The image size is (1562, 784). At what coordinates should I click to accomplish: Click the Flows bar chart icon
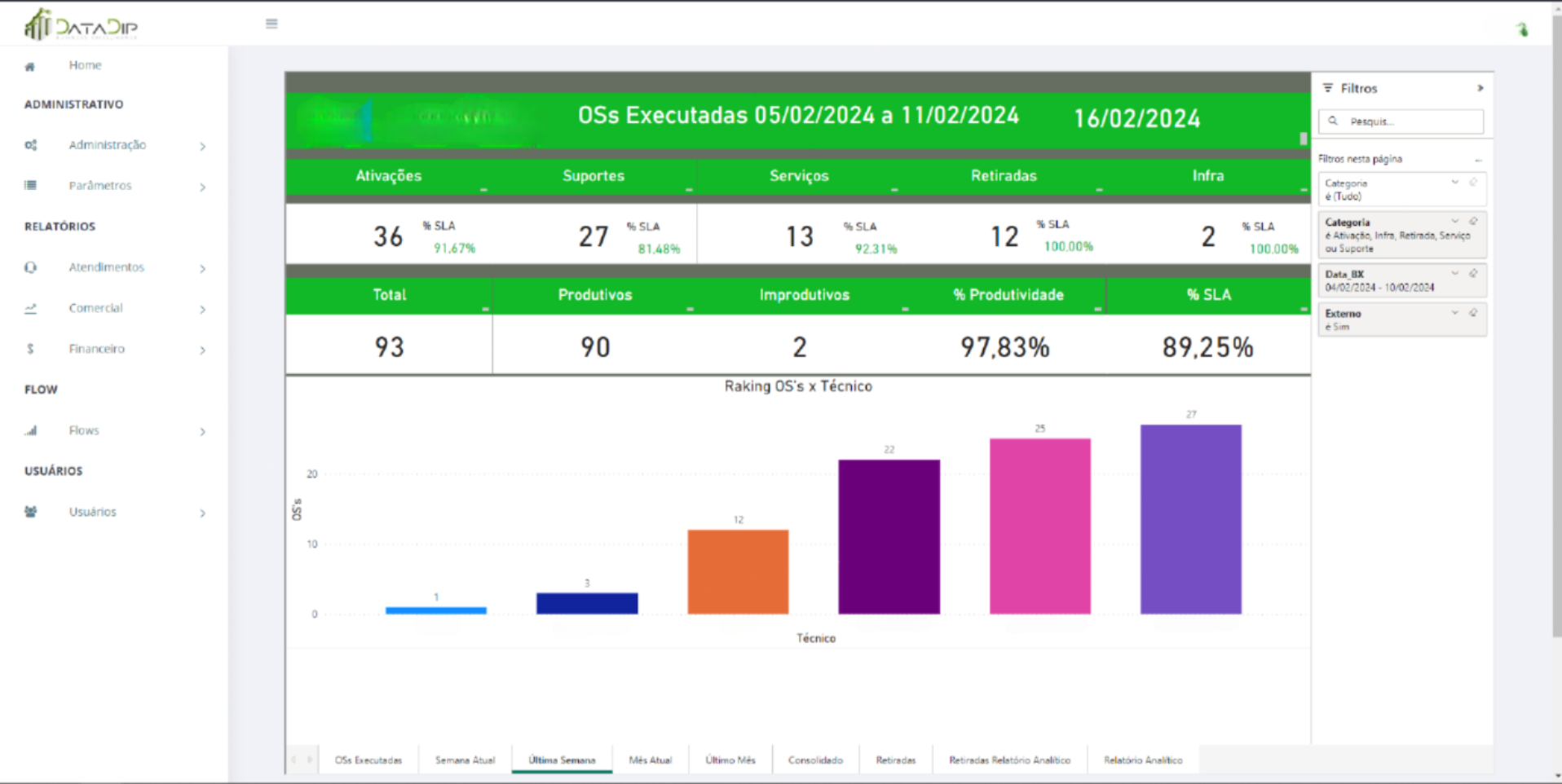coord(30,430)
